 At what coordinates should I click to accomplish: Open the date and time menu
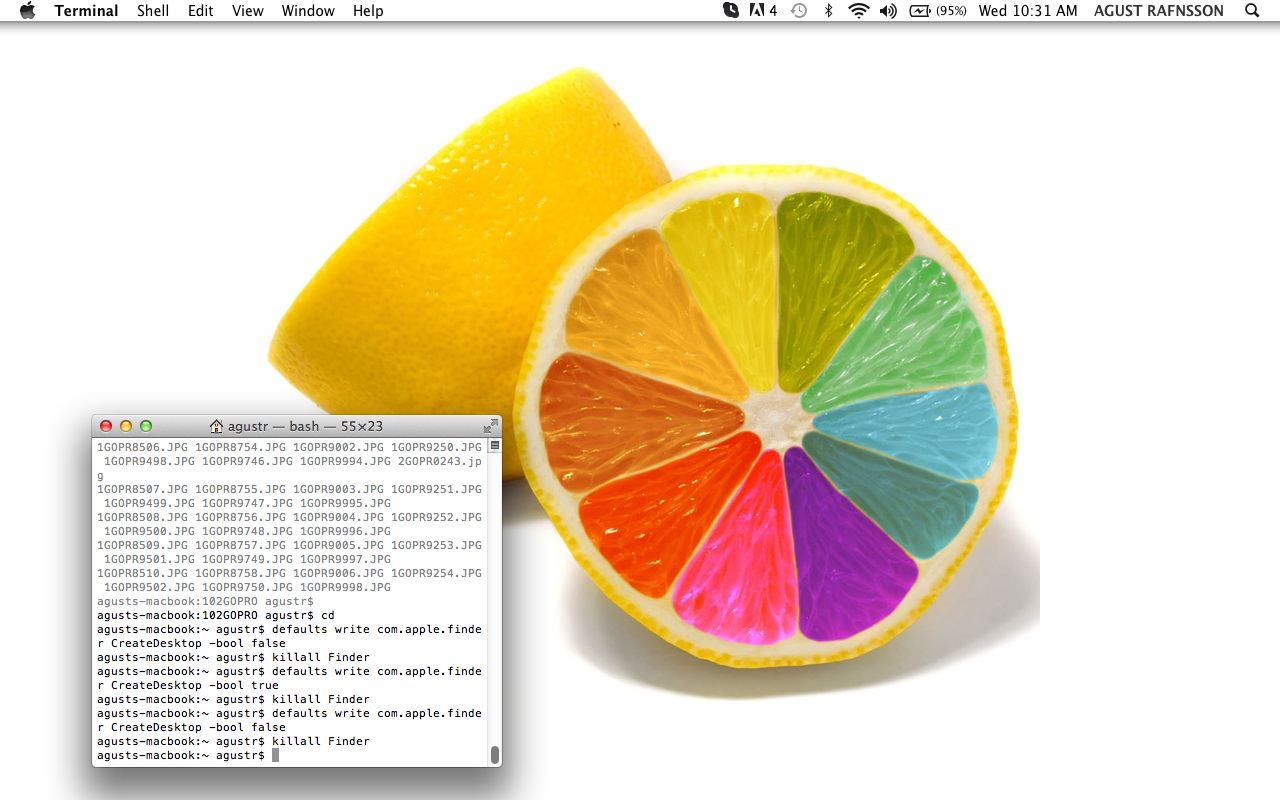pos(1027,11)
